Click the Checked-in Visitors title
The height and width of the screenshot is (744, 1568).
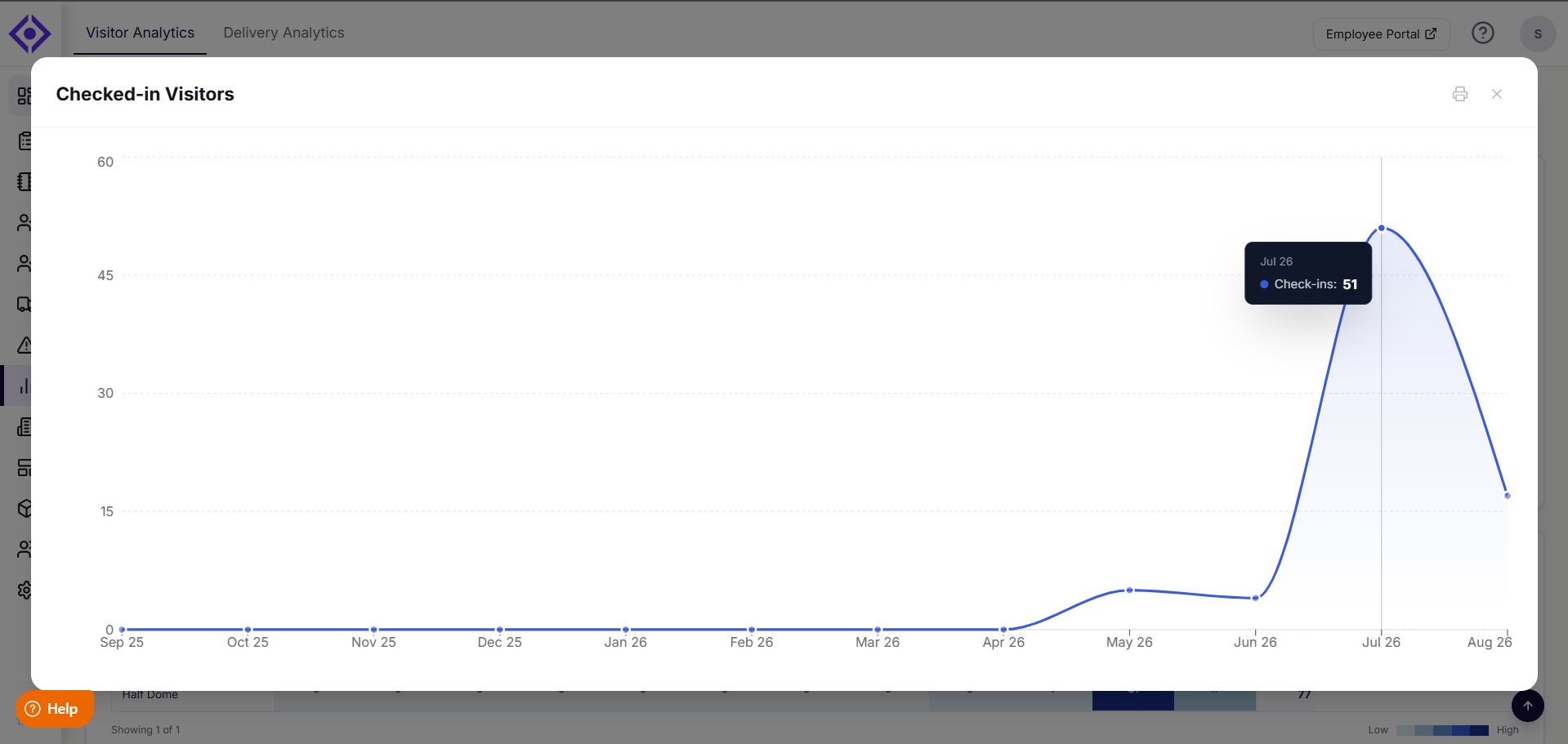point(145,94)
